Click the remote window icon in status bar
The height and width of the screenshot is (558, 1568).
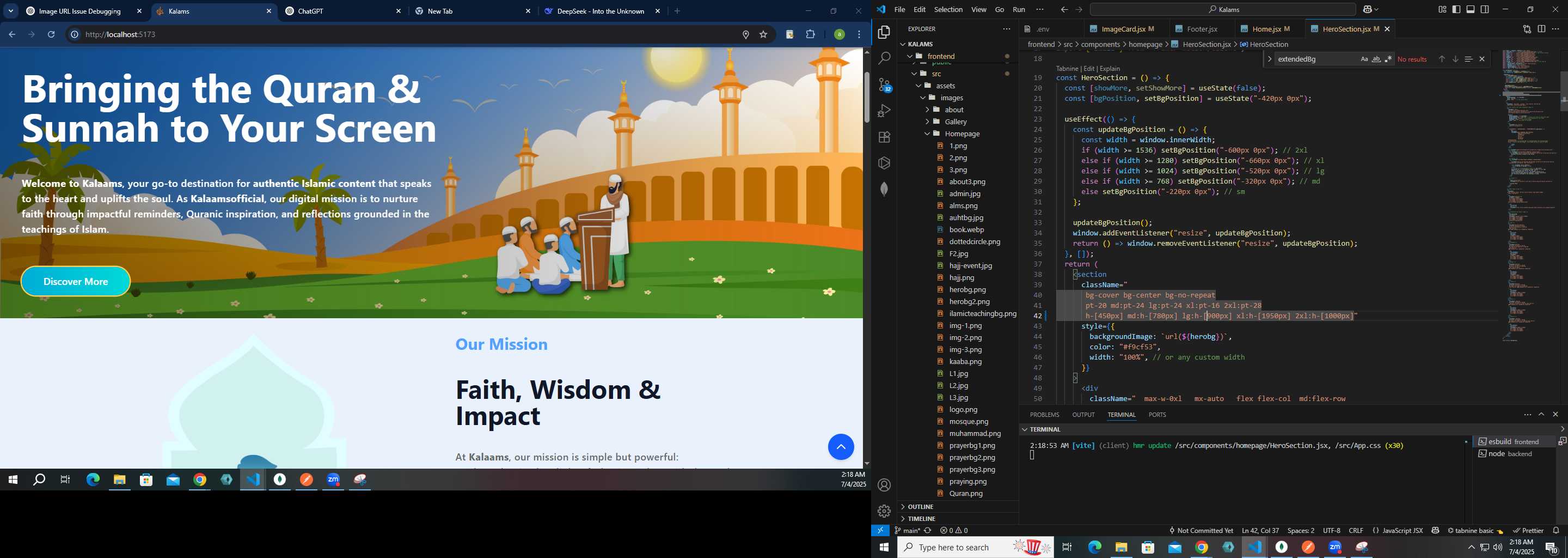(x=880, y=531)
